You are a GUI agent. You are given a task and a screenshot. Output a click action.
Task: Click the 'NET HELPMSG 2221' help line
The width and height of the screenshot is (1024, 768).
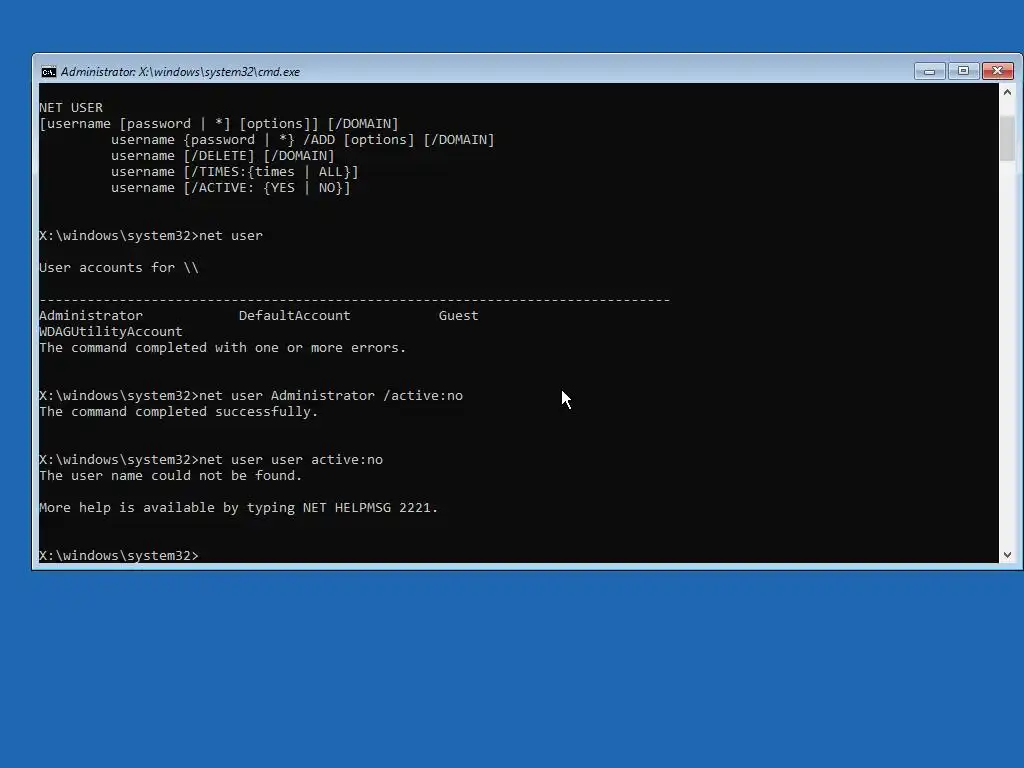[x=238, y=507]
